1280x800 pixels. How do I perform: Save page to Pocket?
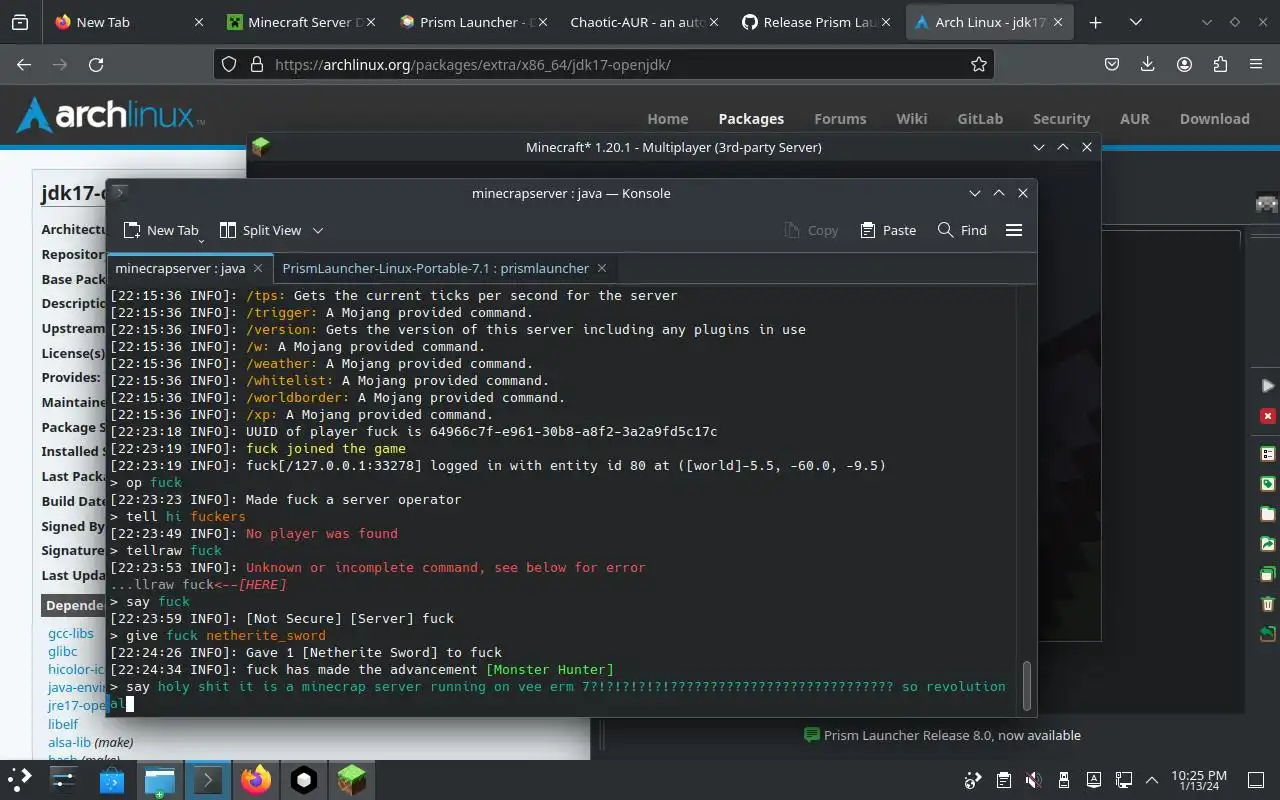[1112, 64]
